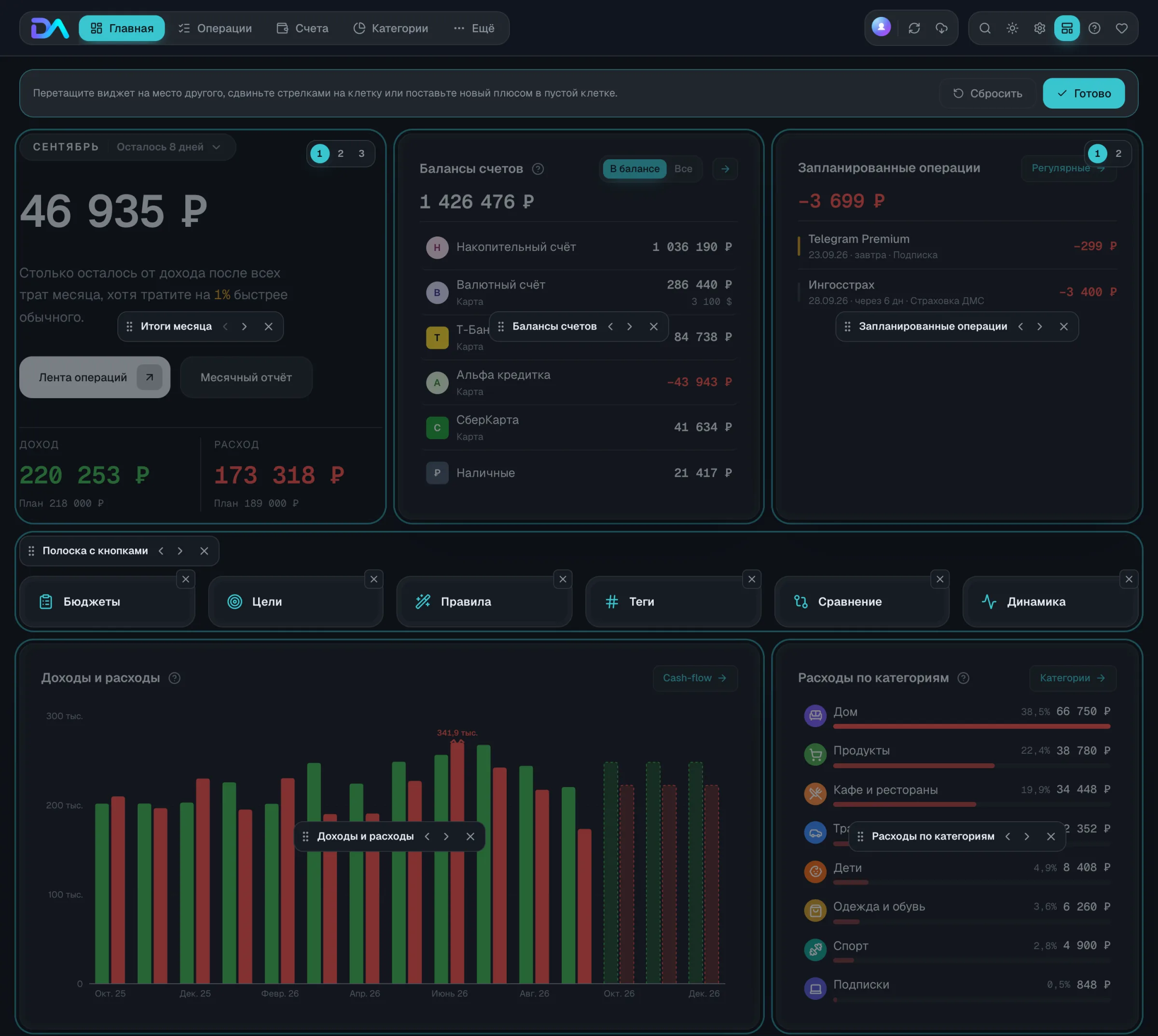1158x1036 pixels.
Task: Move Полоска с кнопками widget right
Action: click(x=180, y=551)
